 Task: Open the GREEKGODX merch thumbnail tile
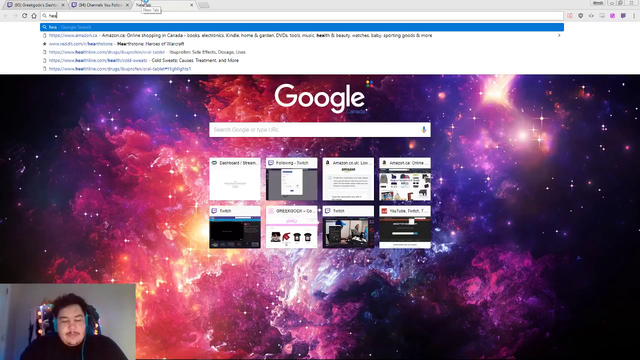[291, 227]
